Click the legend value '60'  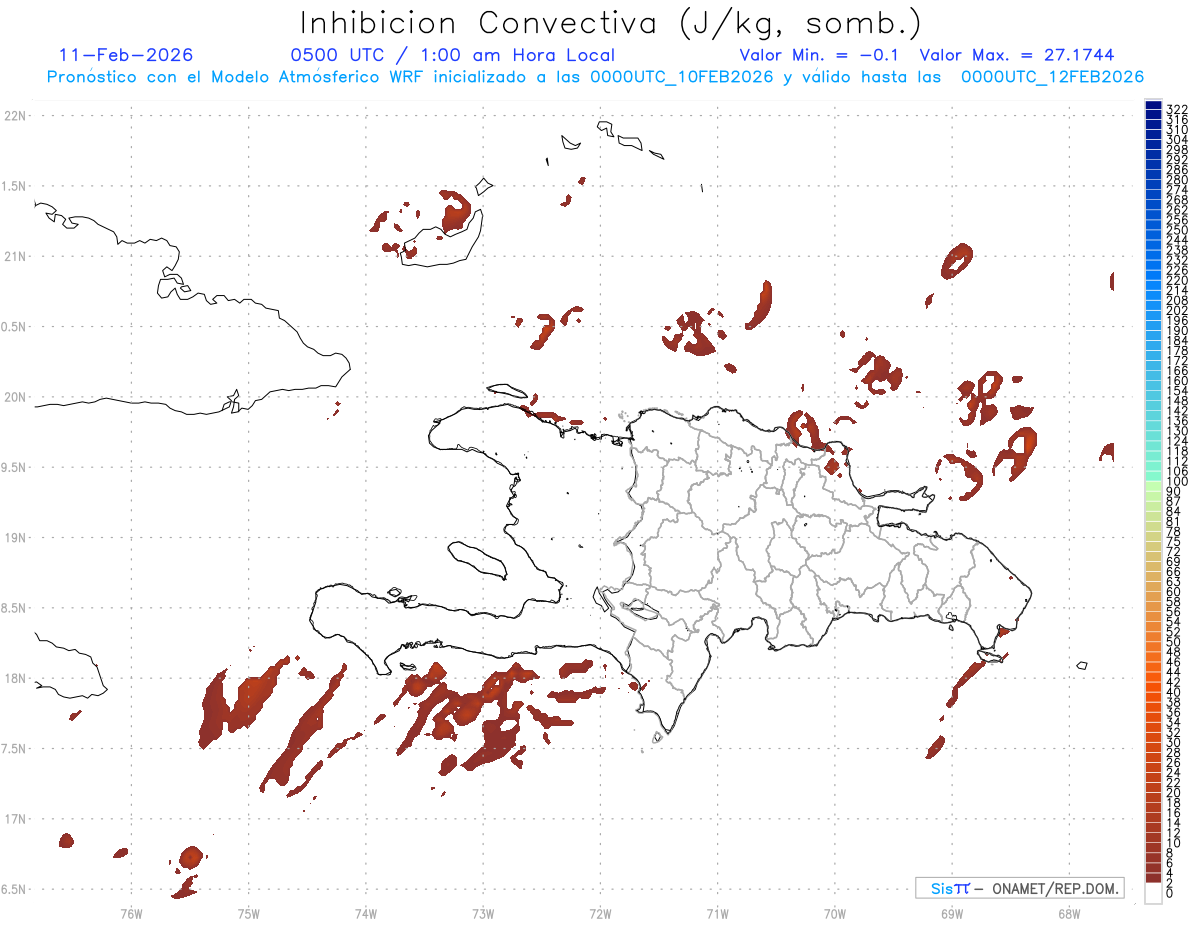pyautogui.click(x=1174, y=592)
